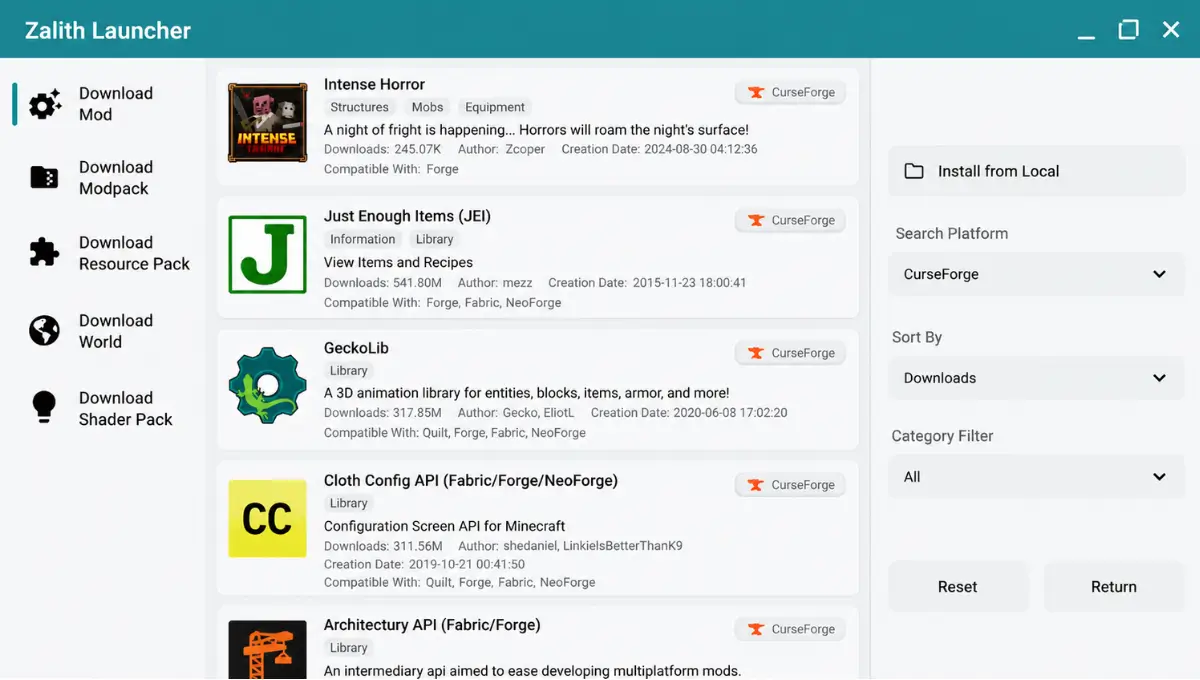Open the Intense Horror mod thumbnail
1200x680 pixels.
click(x=267, y=123)
